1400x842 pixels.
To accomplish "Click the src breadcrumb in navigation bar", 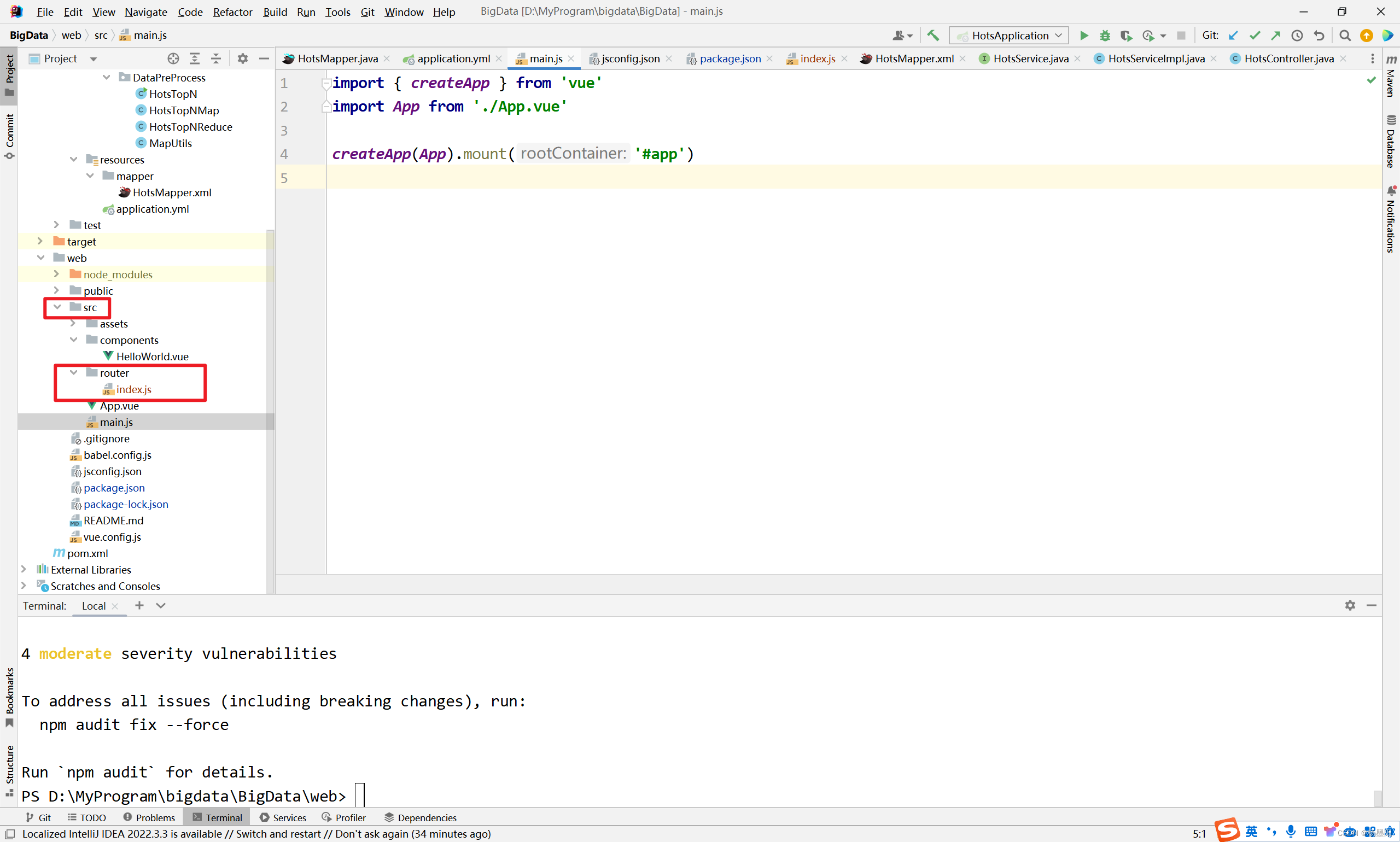I will (x=101, y=35).
